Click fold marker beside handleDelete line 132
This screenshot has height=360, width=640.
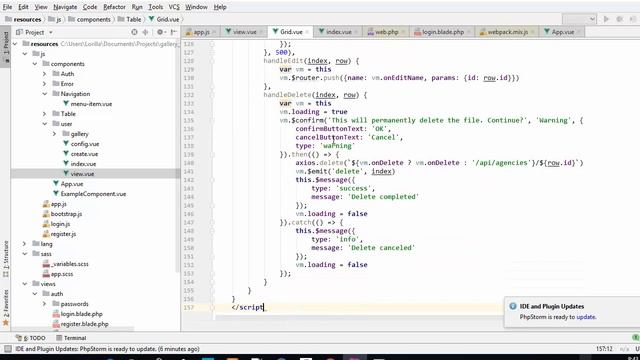tap(212, 95)
